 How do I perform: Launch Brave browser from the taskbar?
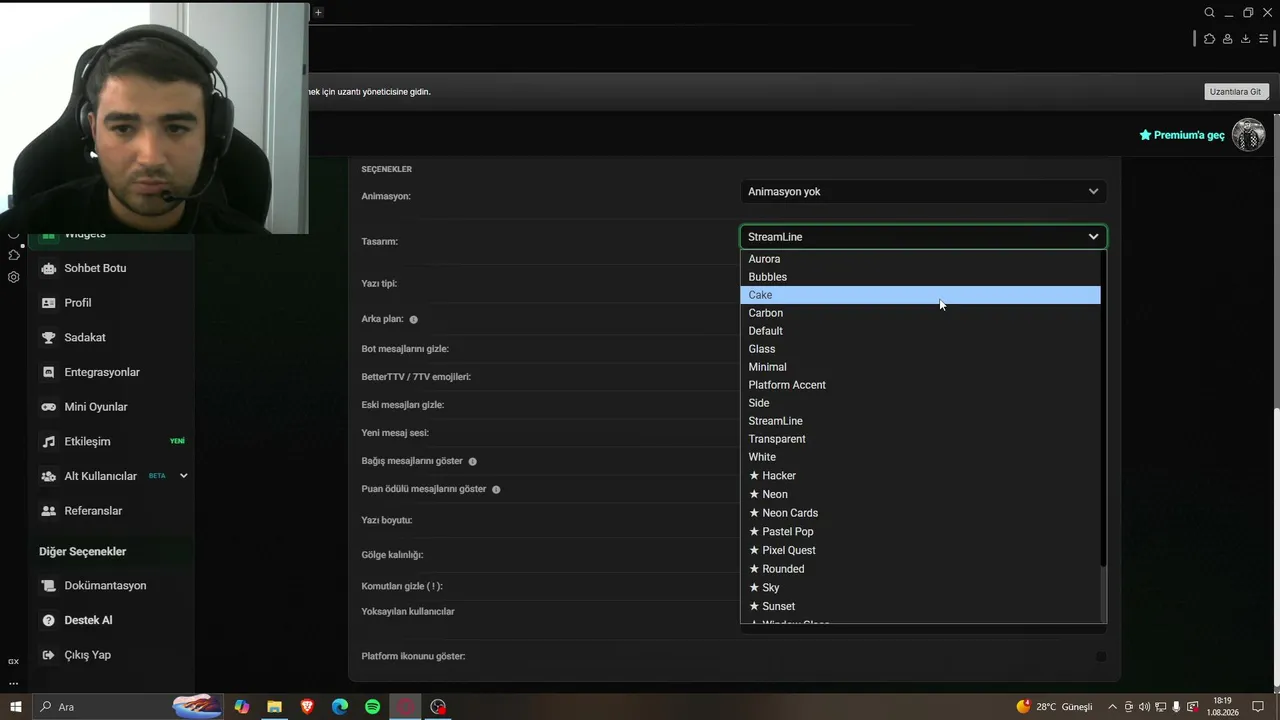coord(307,707)
